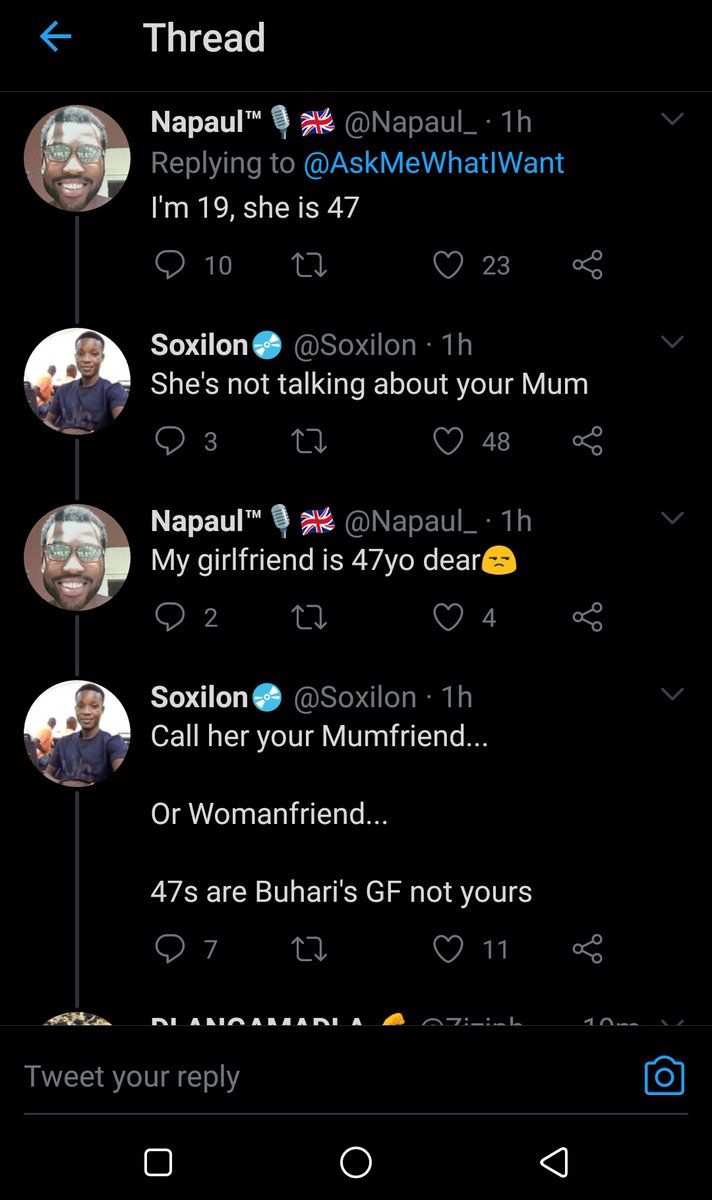
Task: Open @Soxilon handle on "Mumfriend" tweet
Action: [354, 697]
